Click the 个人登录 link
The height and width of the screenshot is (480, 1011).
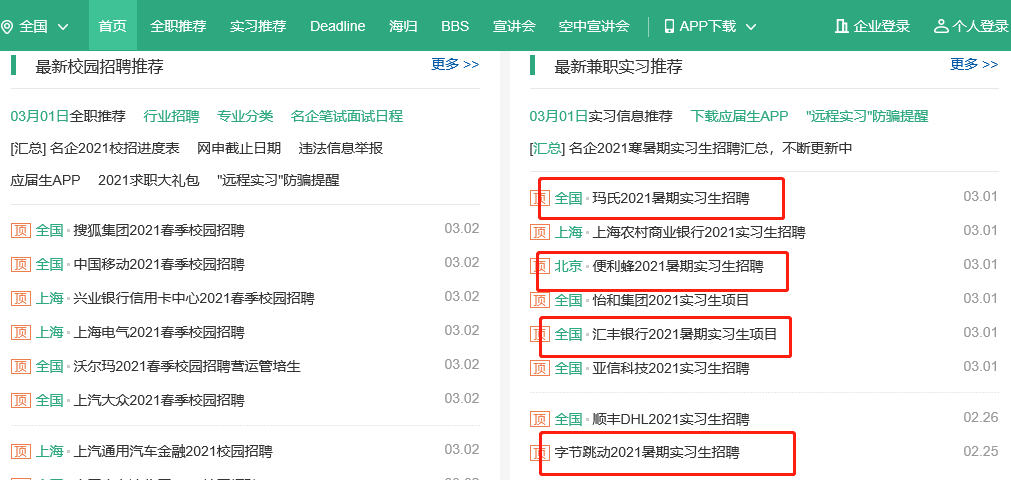pyautogui.click(x=980, y=26)
